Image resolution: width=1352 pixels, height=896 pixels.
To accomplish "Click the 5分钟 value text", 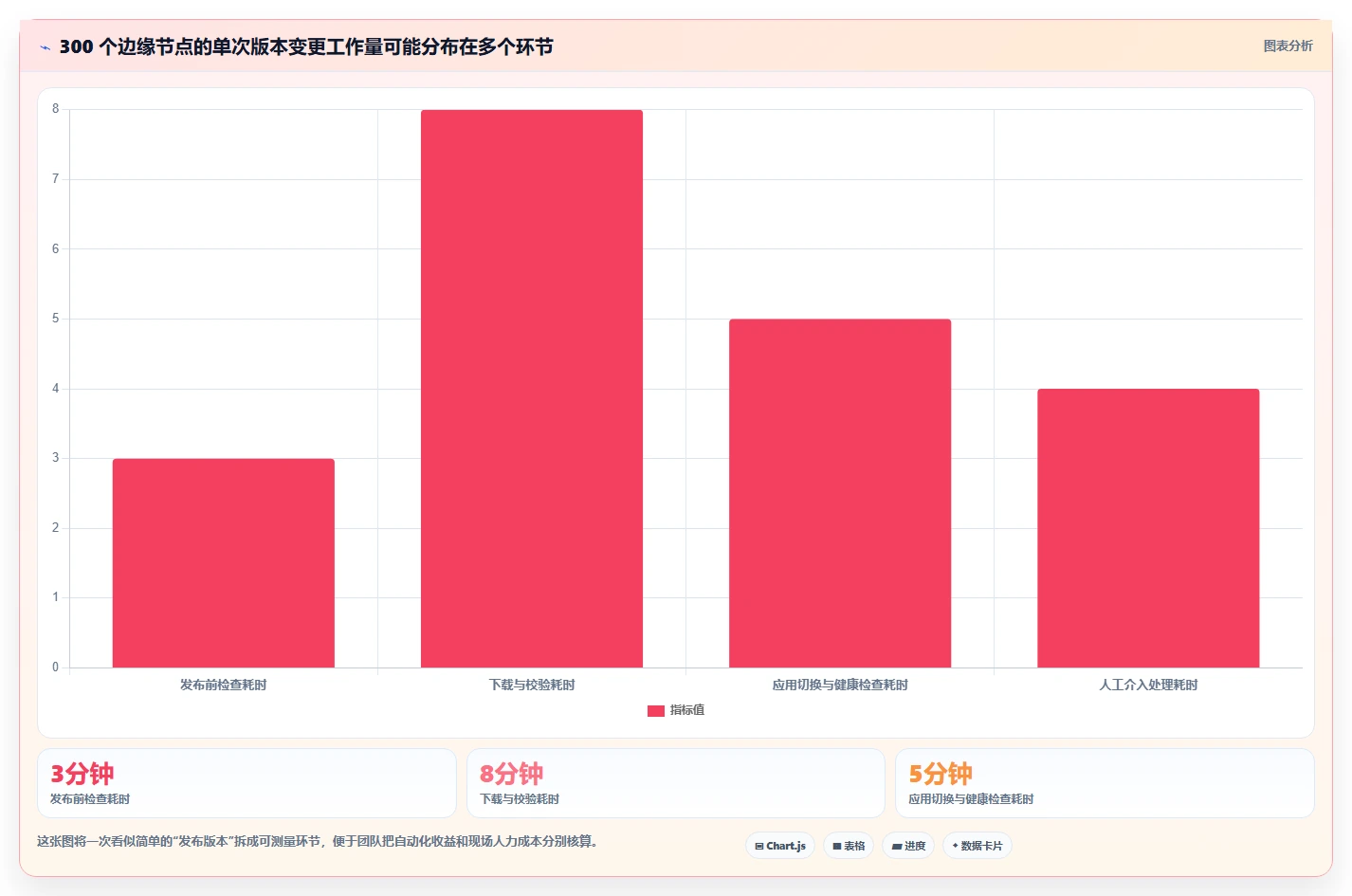I will coord(941,774).
